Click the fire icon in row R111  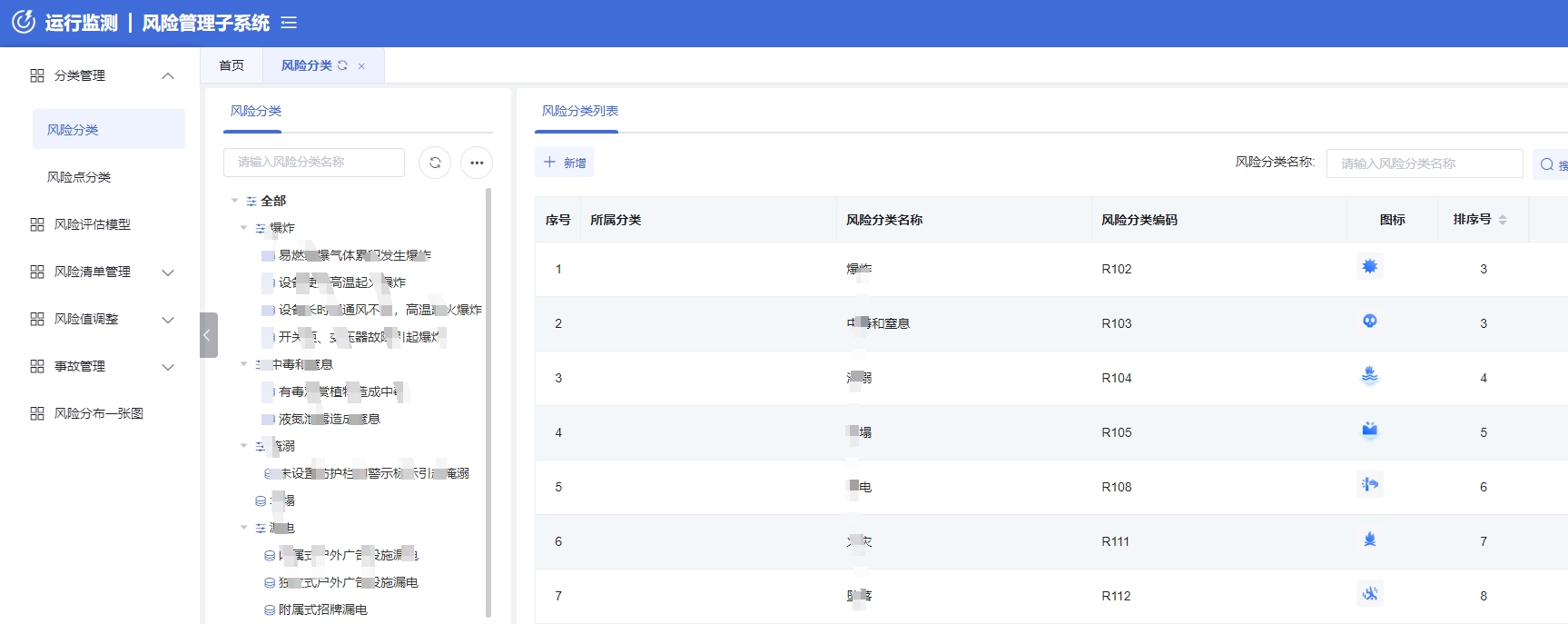1369,540
